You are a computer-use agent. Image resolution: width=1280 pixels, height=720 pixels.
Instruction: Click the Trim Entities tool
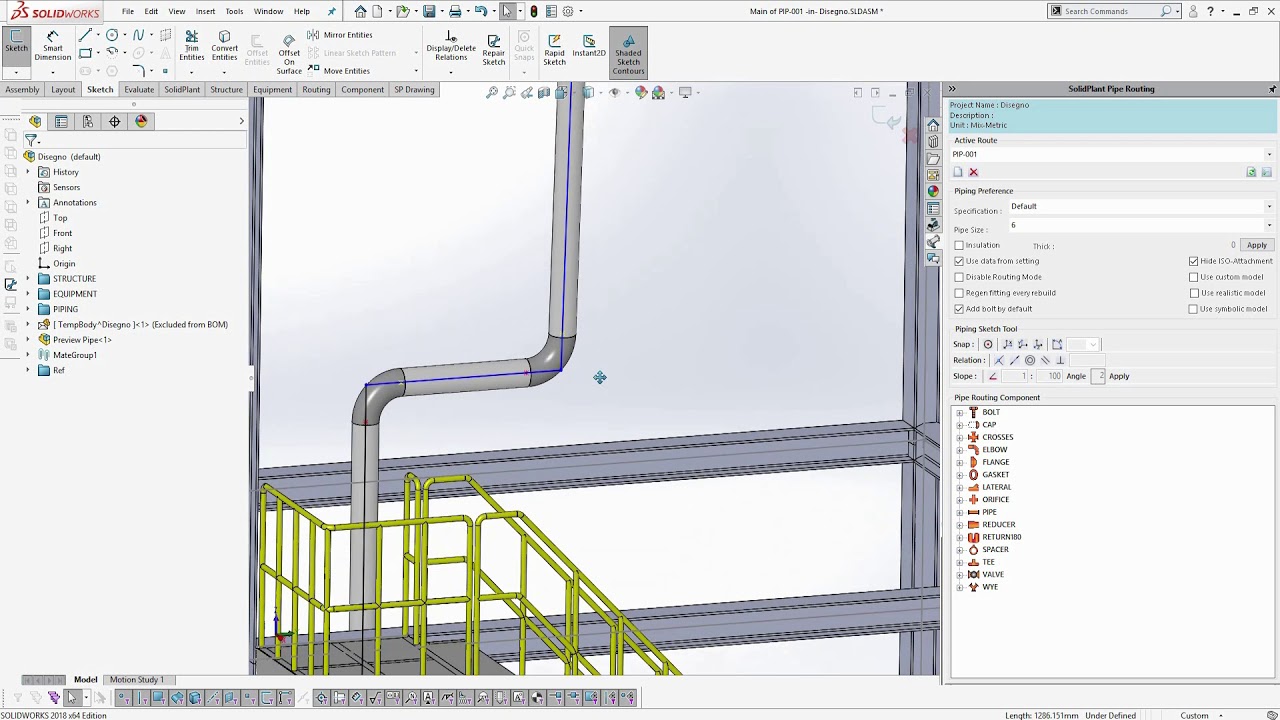click(x=191, y=46)
